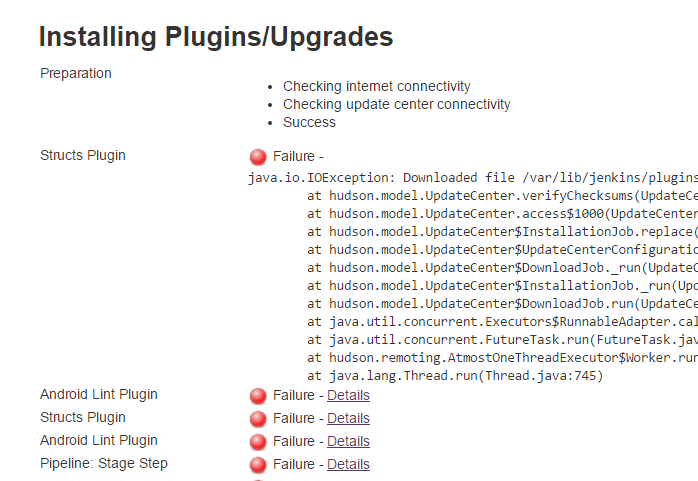Screen dimensions: 698x481
Task: Click the red status ball for first Android Lint Plugin
Action: 258,396
